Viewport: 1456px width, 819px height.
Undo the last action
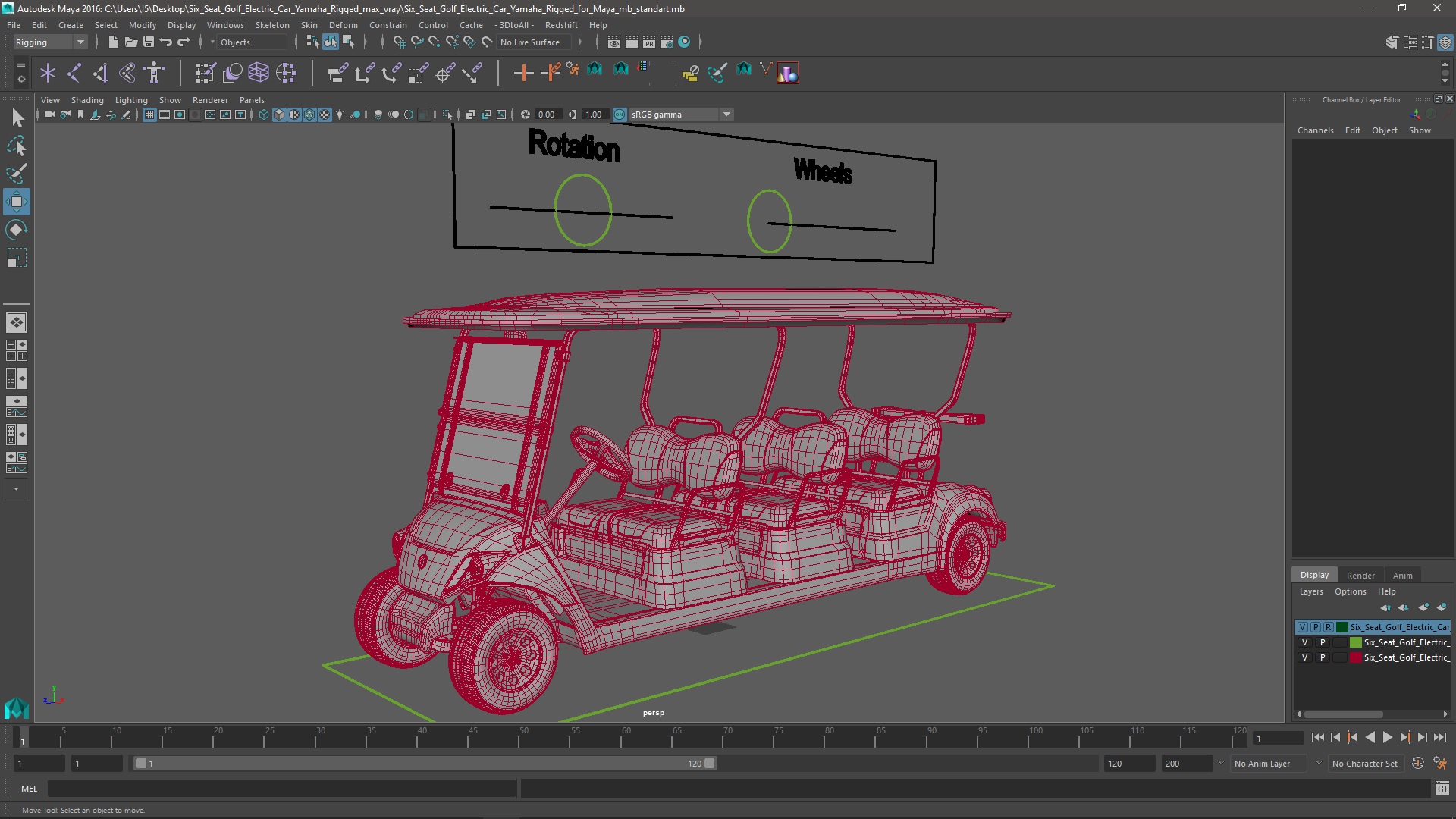166,42
